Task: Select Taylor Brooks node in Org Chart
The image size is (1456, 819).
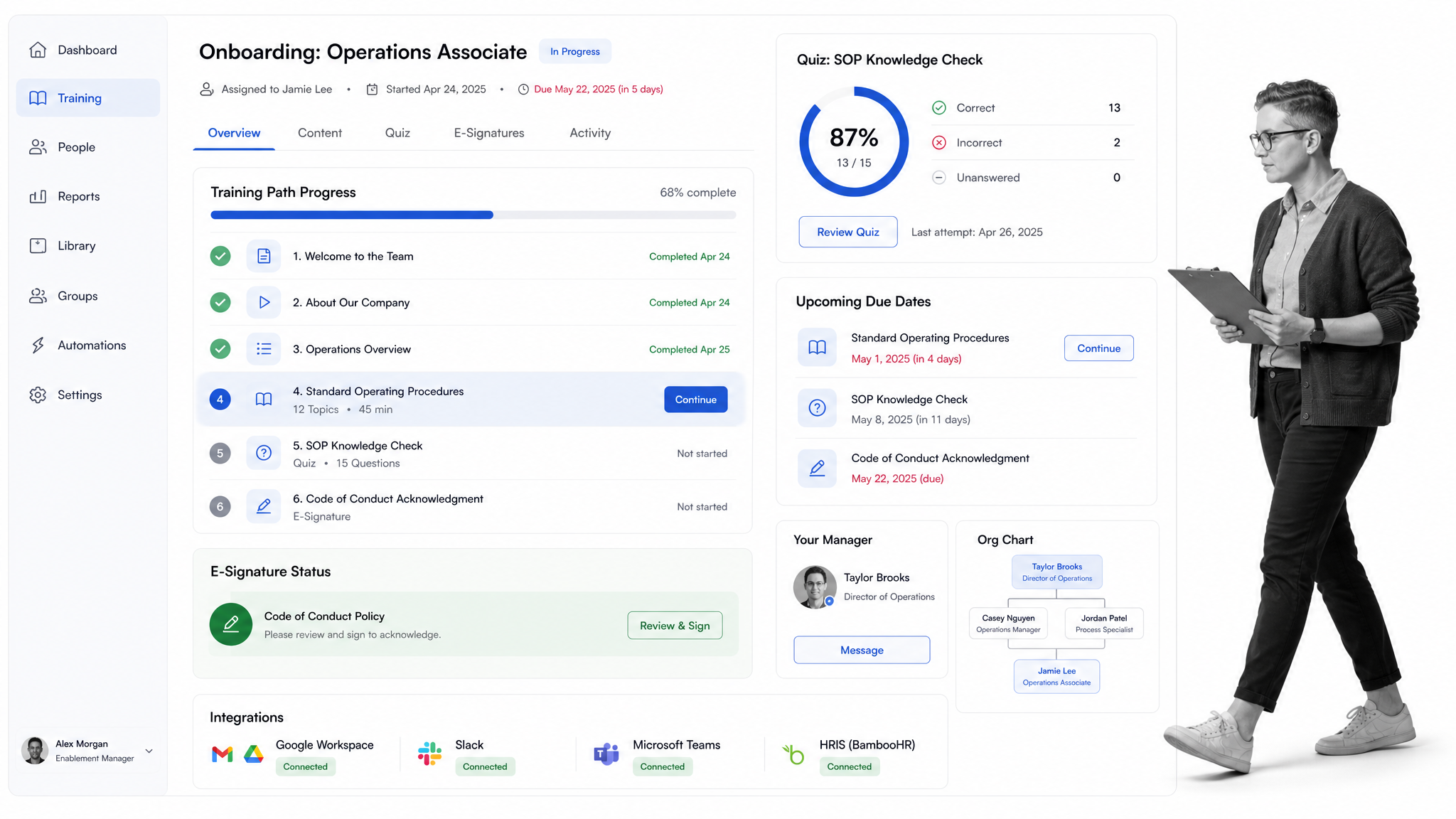Action: (x=1057, y=572)
